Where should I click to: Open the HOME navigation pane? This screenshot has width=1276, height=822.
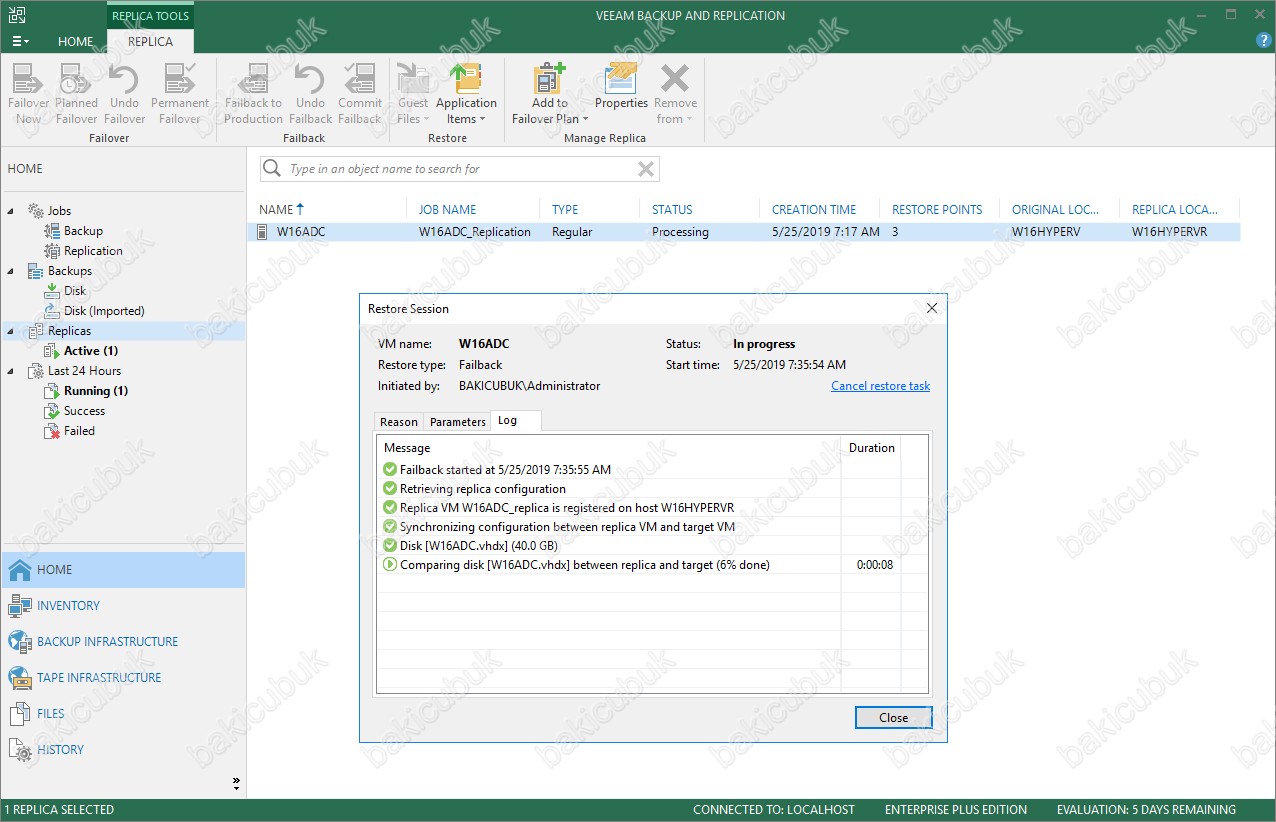click(x=123, y=570)
